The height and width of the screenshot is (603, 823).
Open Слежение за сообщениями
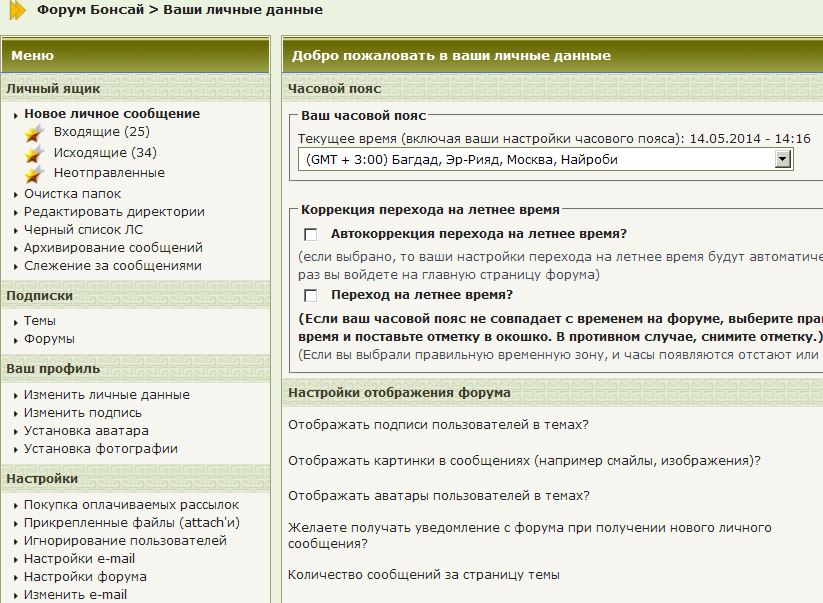click(x=113, y=266)
